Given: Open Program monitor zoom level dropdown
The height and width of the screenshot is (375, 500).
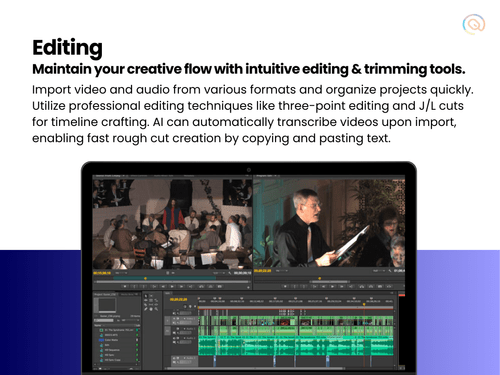Looking at the screenshot, I should [282, 271].
